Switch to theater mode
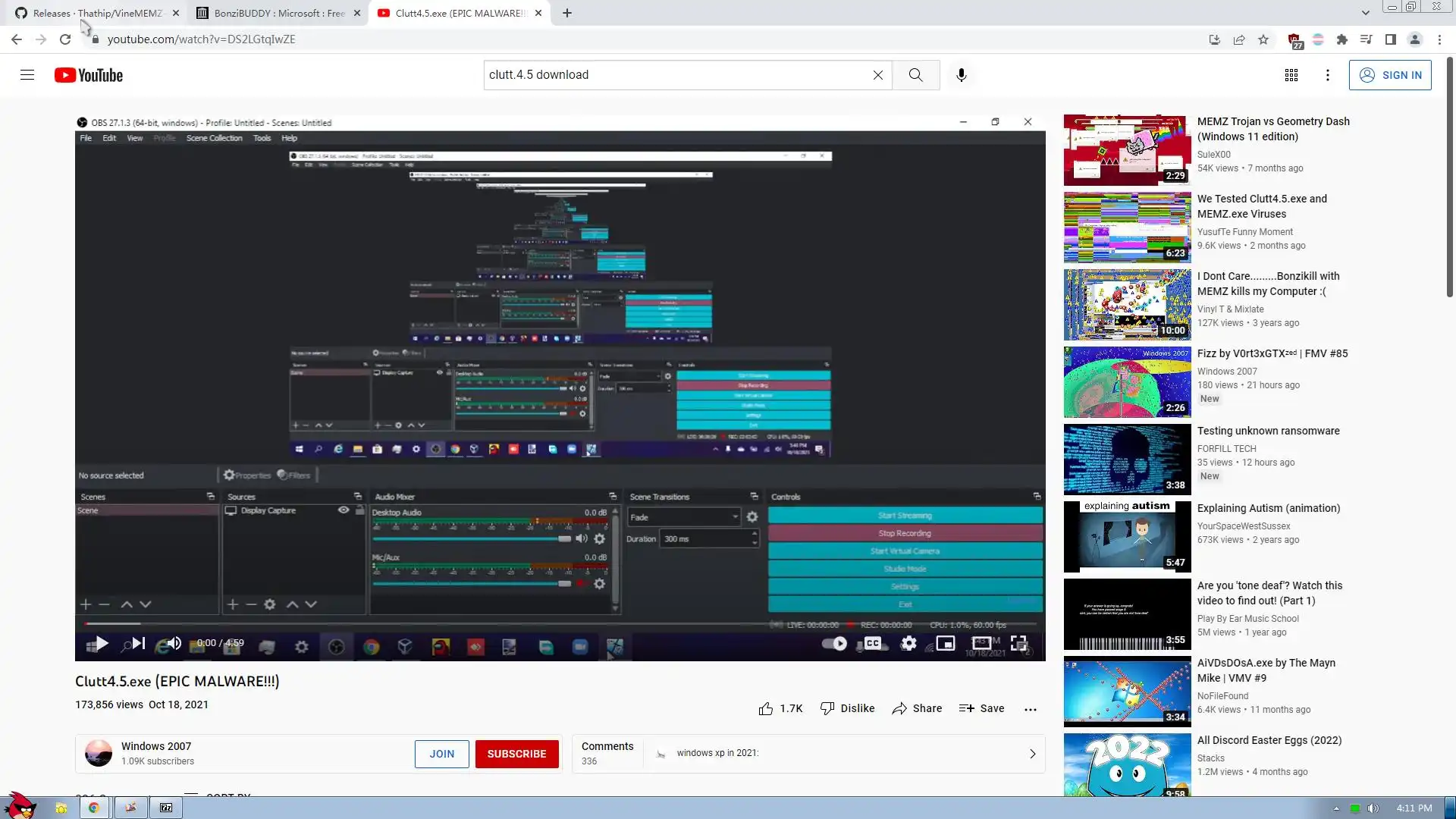This screenshot has height=819, width=1456. click(x=982, y=644)
